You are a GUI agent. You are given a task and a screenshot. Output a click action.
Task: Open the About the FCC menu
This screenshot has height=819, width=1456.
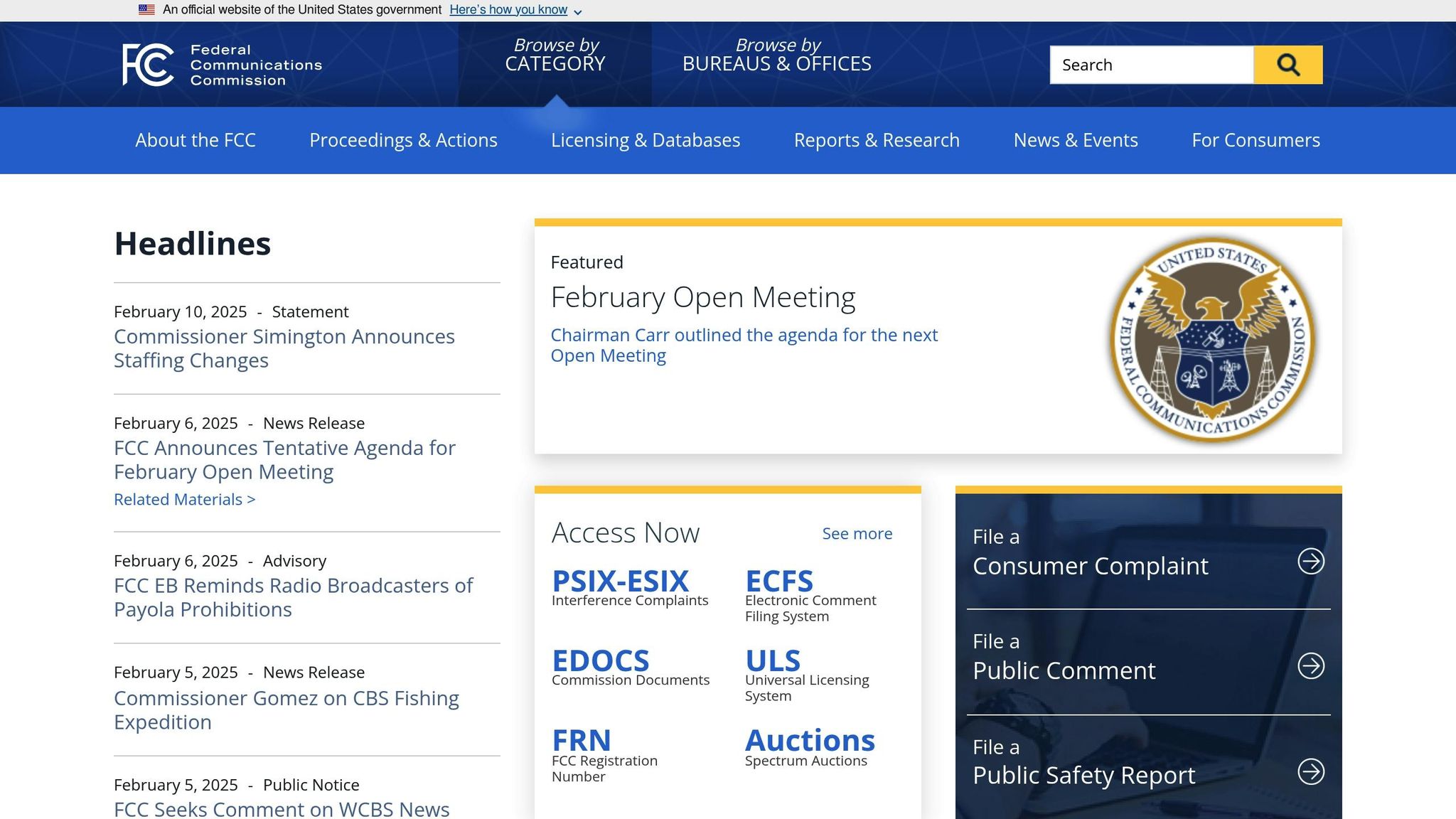pos(196,140)
